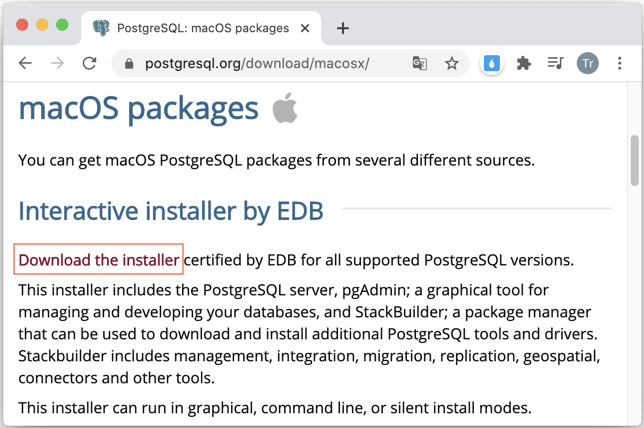Click the PostgreSQL elephant favicon
The width and height of the screenshot is (644, 428).
[x=101, y=28]
